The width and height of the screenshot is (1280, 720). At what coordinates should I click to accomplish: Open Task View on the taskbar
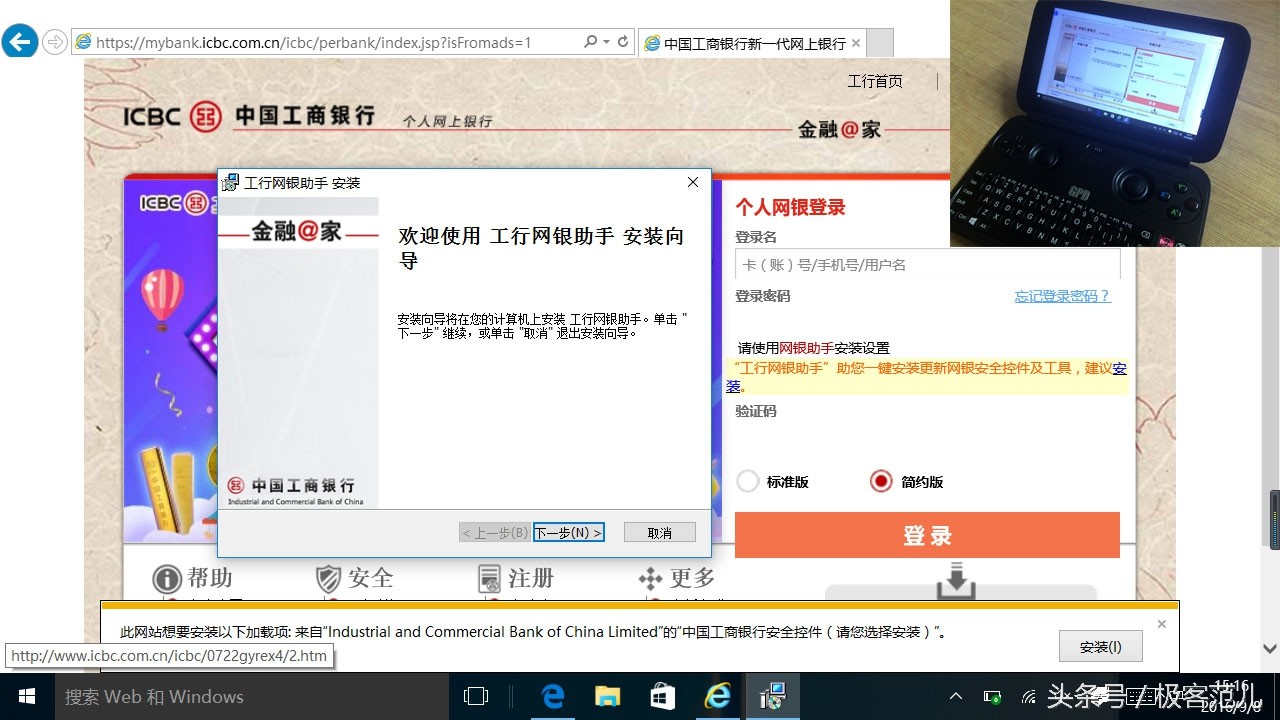pos(476,697)
